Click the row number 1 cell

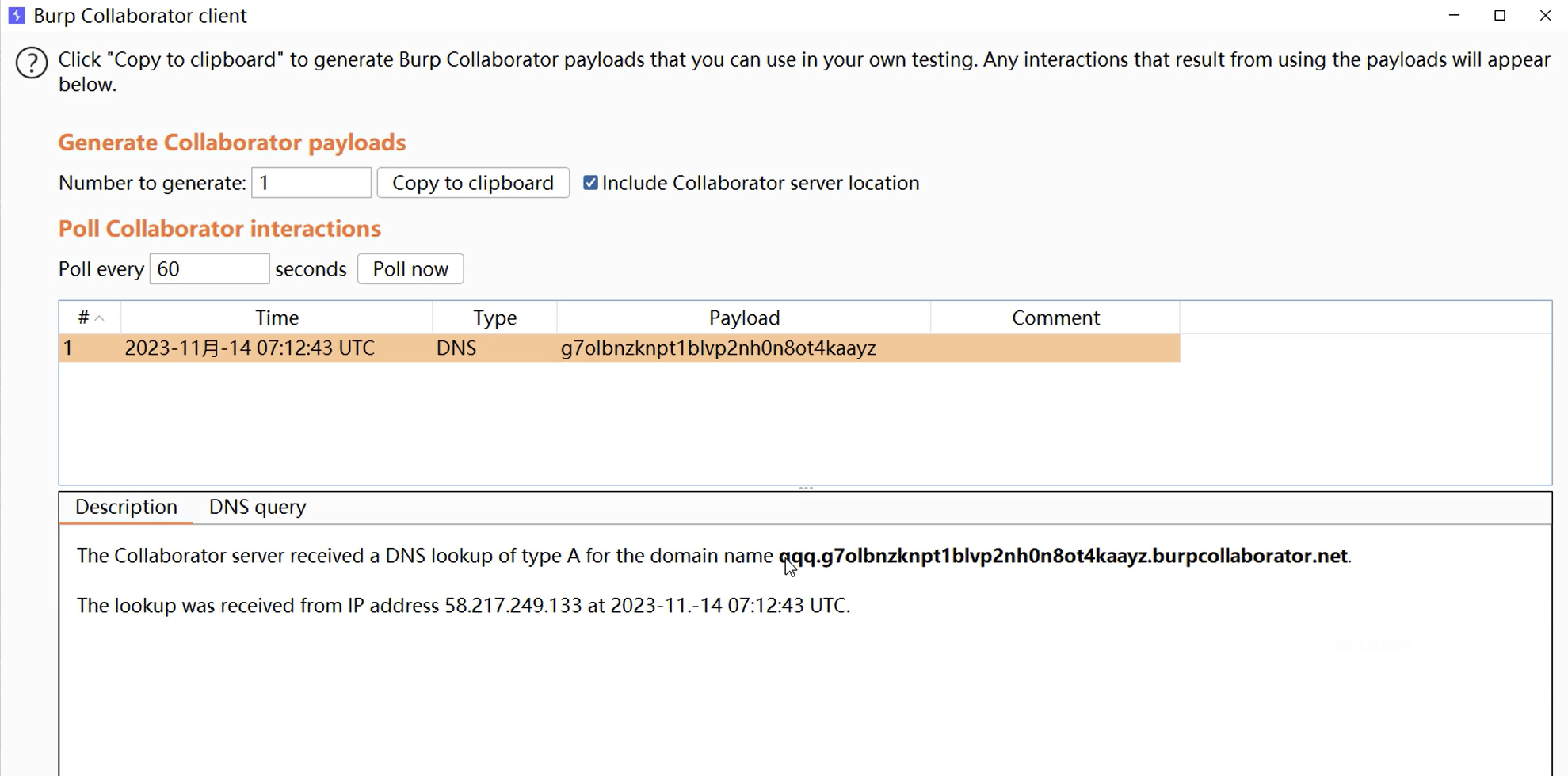[x=90, y=348]
